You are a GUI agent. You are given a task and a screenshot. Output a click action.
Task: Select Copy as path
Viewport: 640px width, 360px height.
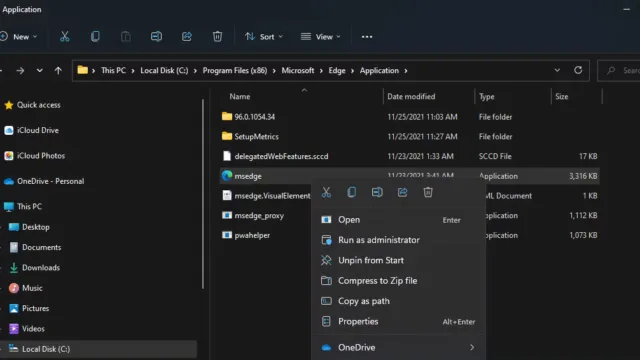[x=398, y=301]
